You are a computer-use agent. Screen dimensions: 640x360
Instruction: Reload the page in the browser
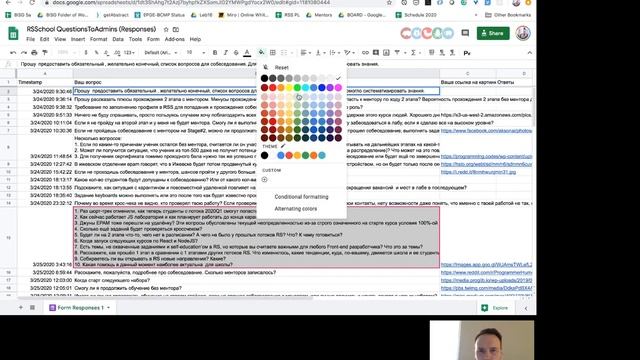32,2
